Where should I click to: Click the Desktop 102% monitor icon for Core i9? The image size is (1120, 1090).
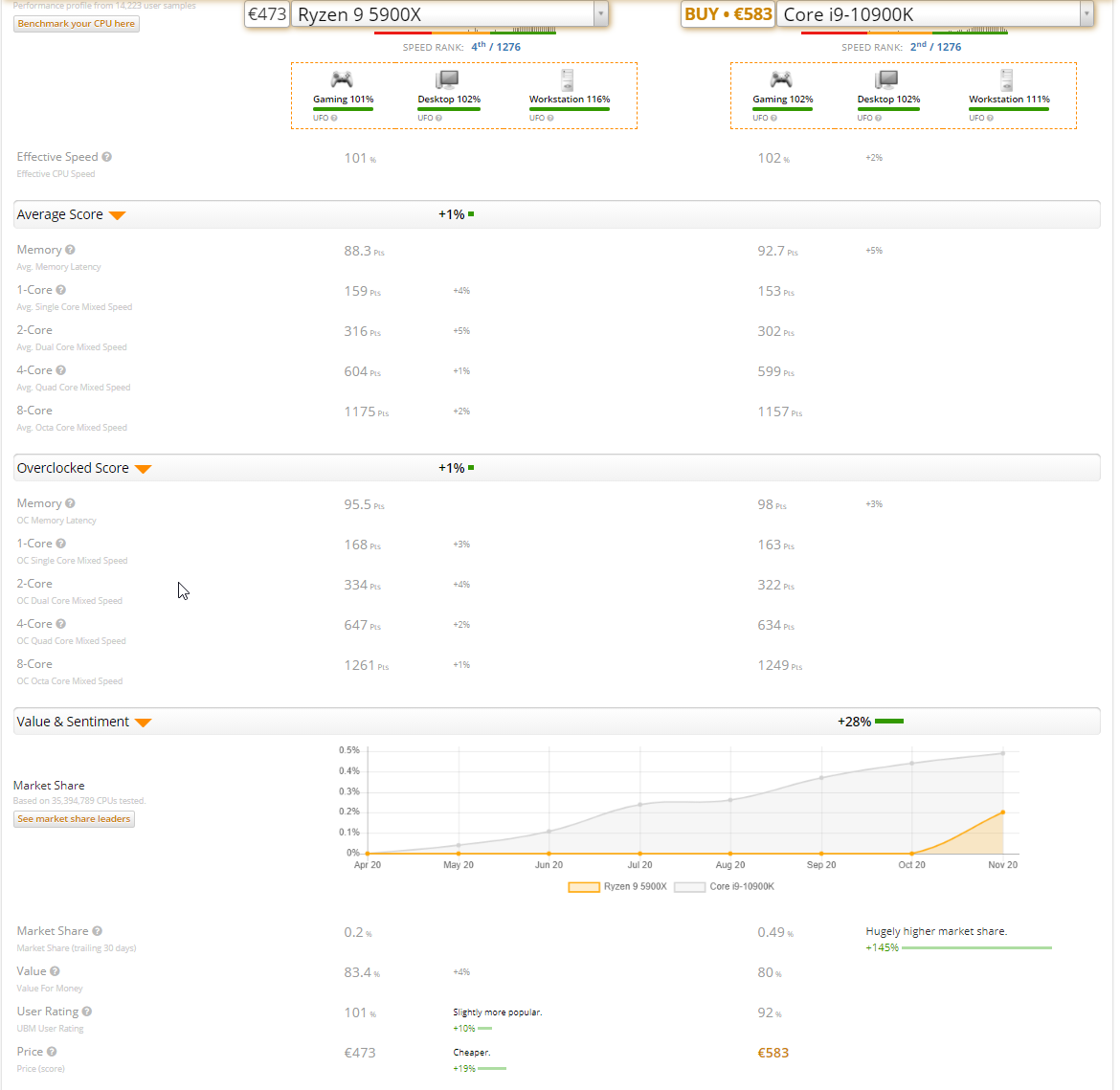click(x=886, y=79)
